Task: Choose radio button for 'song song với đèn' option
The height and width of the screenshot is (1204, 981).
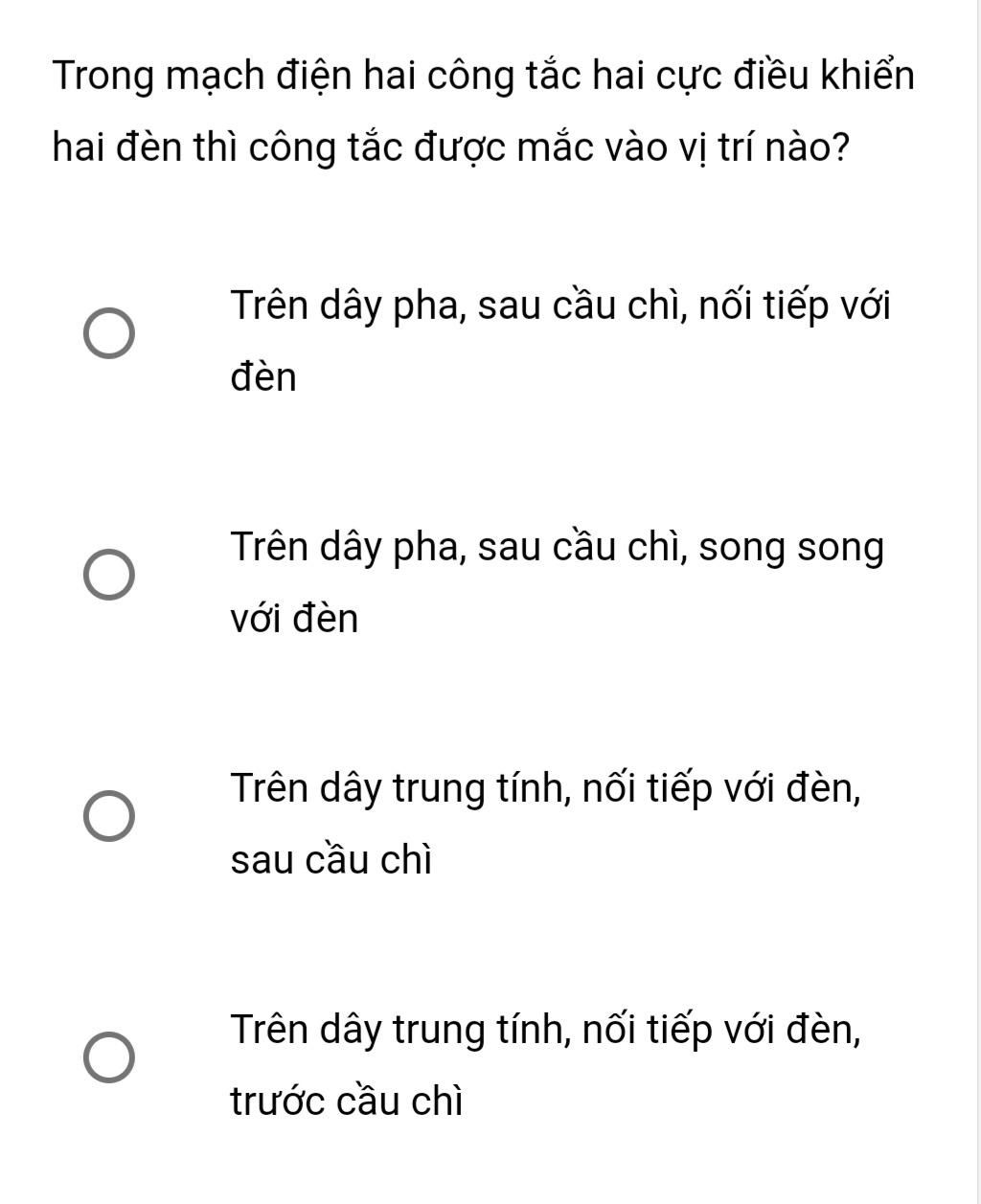Action: coord(108,576)
